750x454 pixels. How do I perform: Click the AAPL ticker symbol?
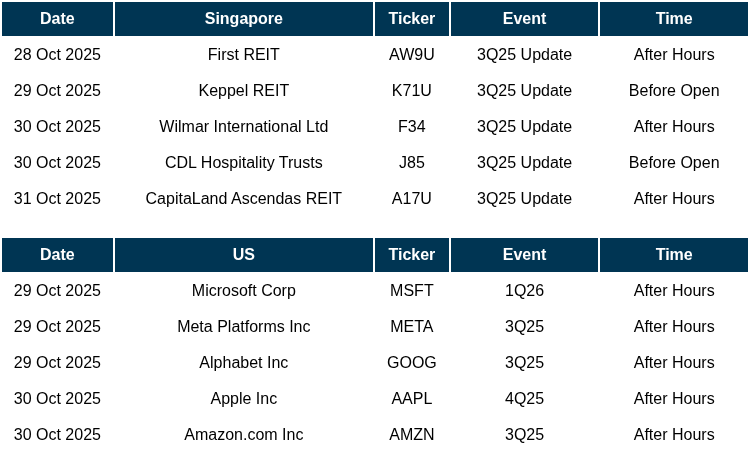pyautogui.click(x=412, y=399)
